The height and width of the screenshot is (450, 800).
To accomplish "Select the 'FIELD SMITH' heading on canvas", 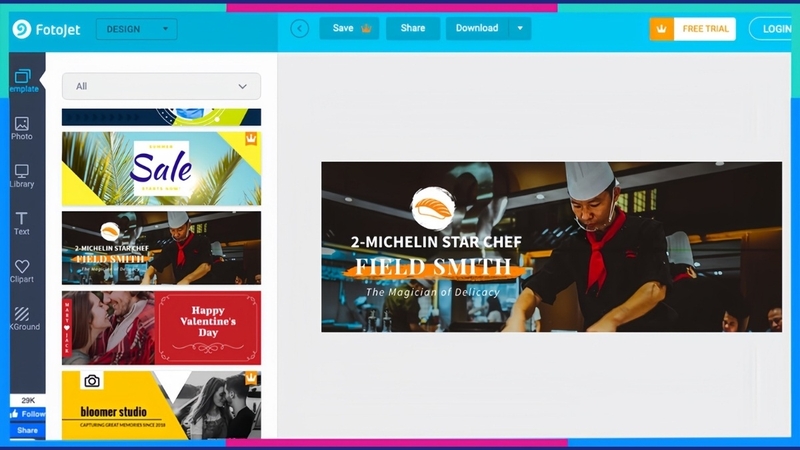I will pos(433,267).
